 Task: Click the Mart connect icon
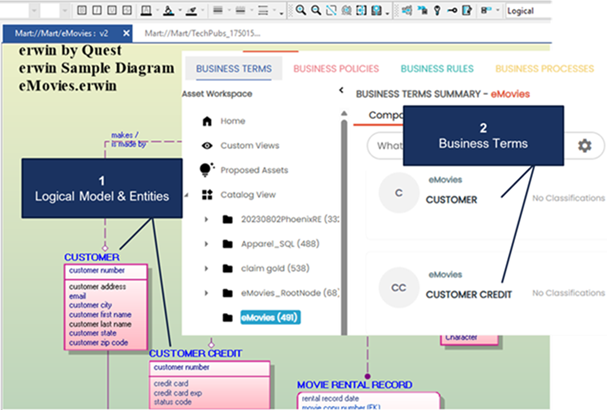[x=406, y=10]
